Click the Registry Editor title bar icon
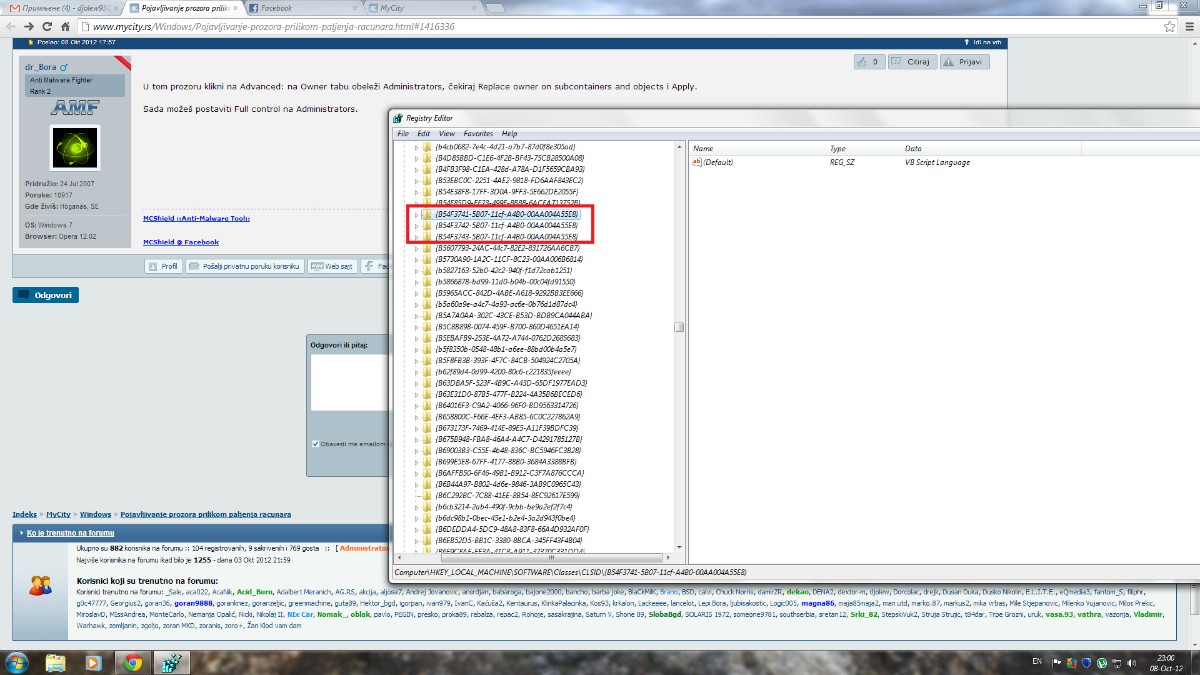This screenshot has width=1200, height=675. pyautogui.click(x=399, y=118)
